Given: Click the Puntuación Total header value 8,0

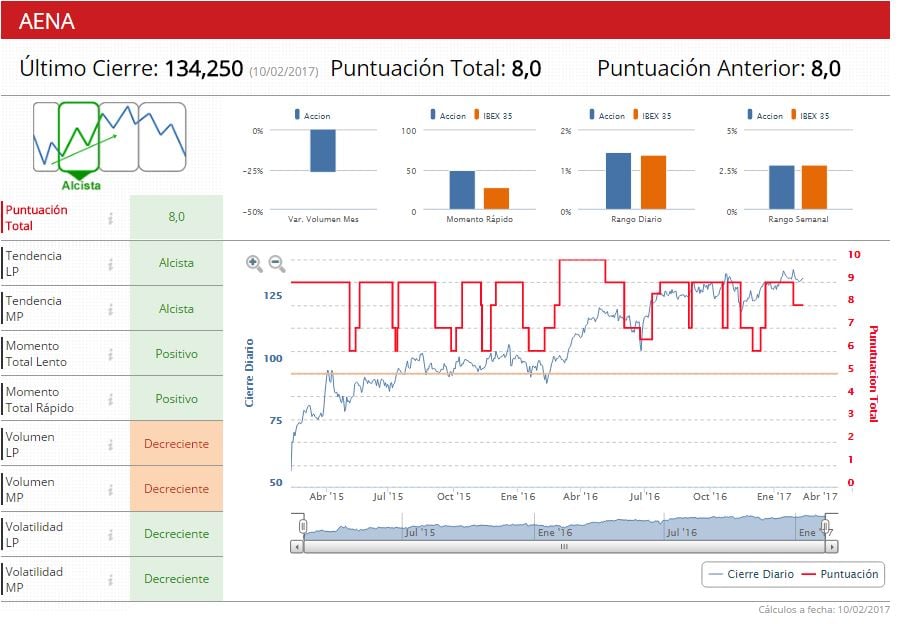Looking at the screenshot, I should tap(526, 68).
